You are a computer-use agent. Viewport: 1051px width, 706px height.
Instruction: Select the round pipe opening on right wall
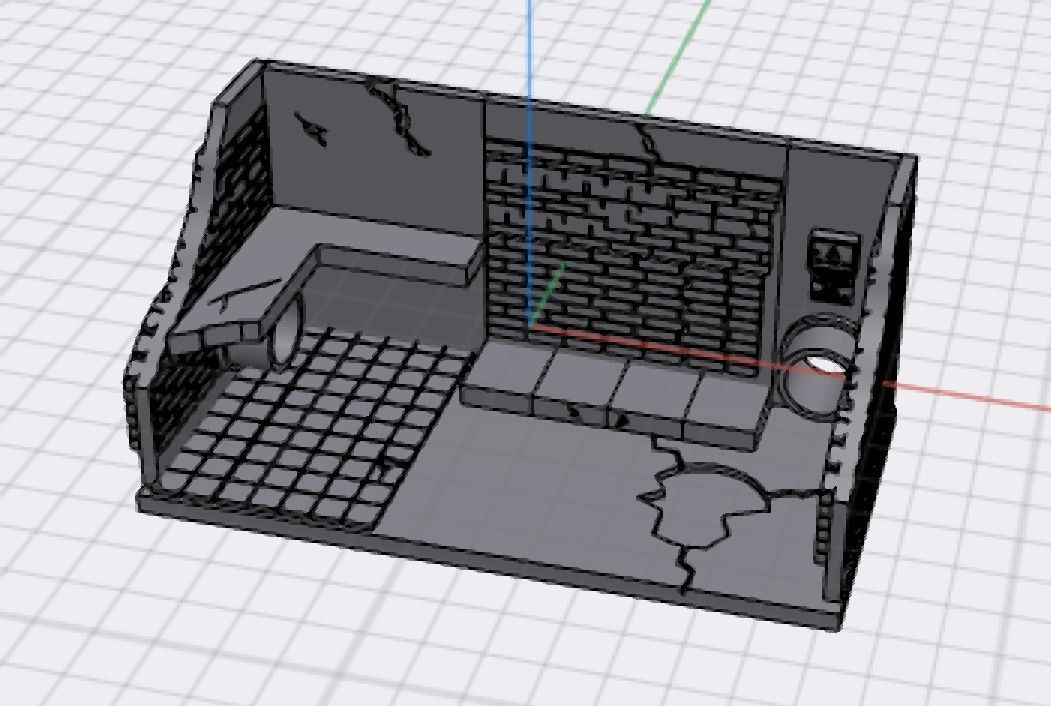(818, 368)
